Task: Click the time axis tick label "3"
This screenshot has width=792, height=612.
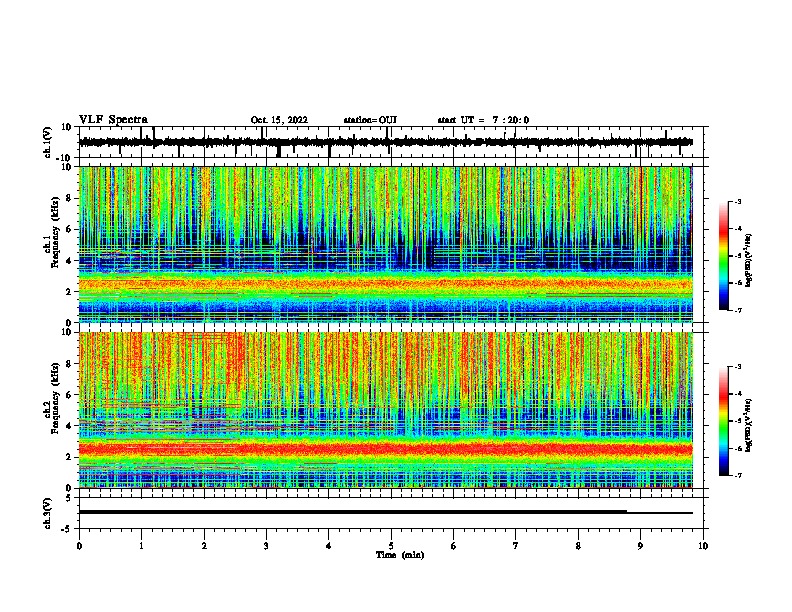Action: [x=266, y=546]
